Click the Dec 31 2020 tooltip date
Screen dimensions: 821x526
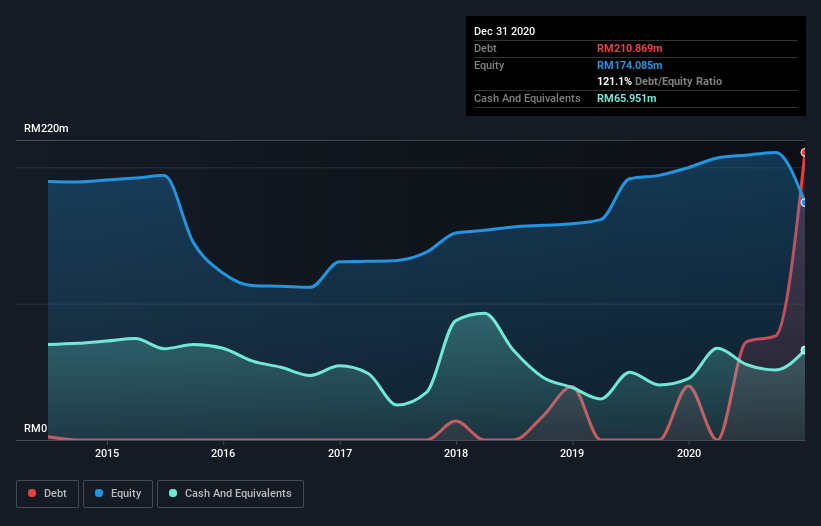coord(504,31)
